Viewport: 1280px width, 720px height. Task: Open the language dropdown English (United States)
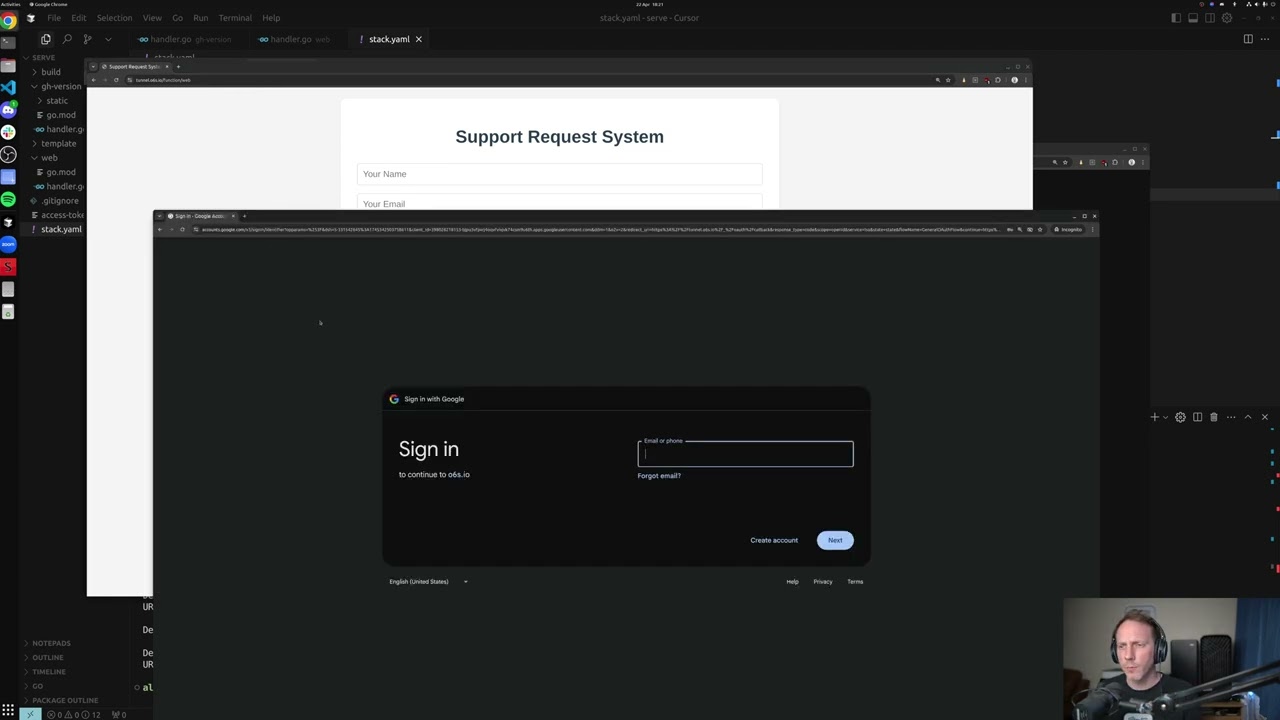click(x=428, y=581)
